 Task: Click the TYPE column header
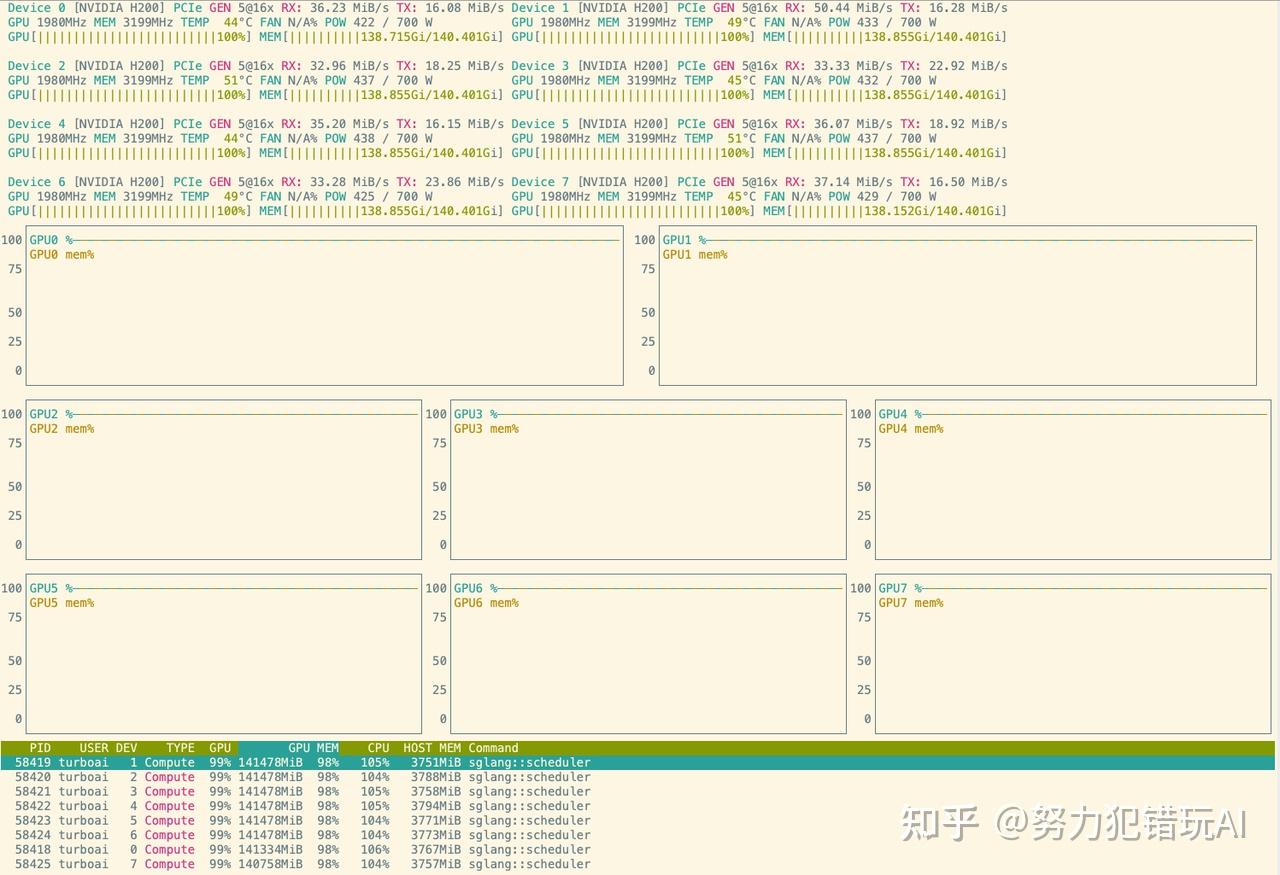[x=179, y=747]
